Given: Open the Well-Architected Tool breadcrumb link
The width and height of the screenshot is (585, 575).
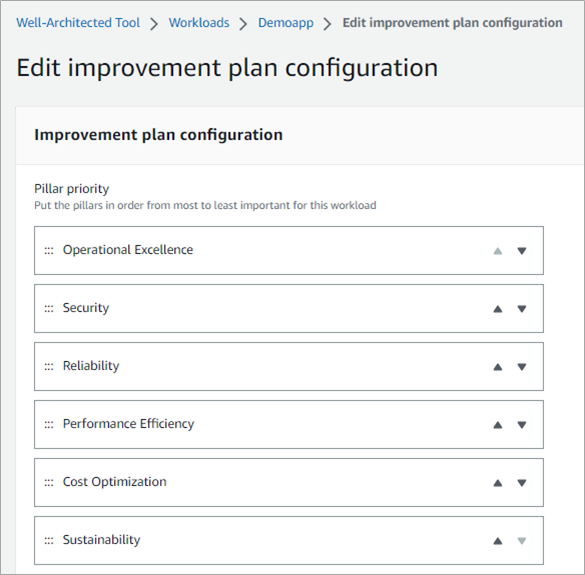Looking at the screenshot, I should click(x=78, y=23).
